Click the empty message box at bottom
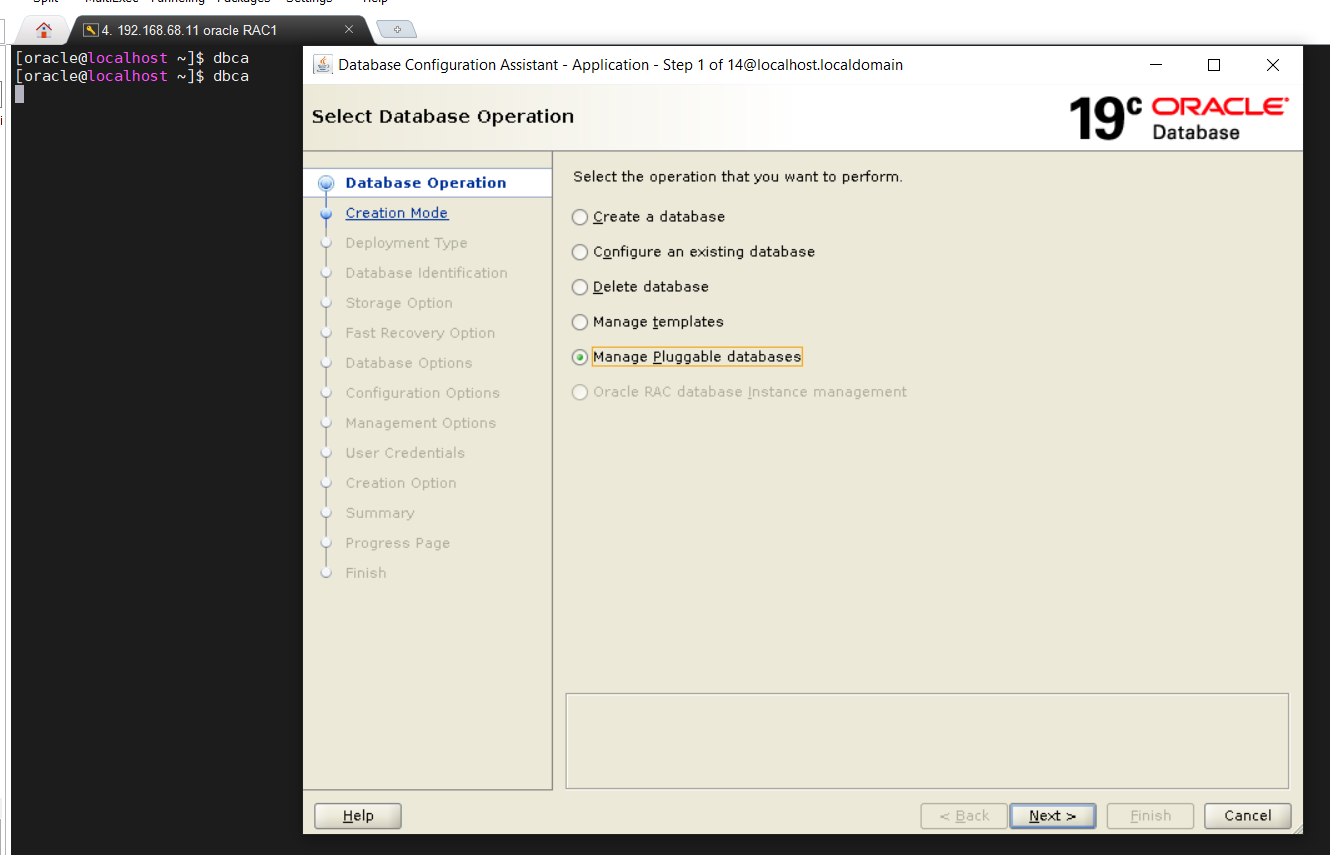1330x855 pixels. click(x=926, y=741)
